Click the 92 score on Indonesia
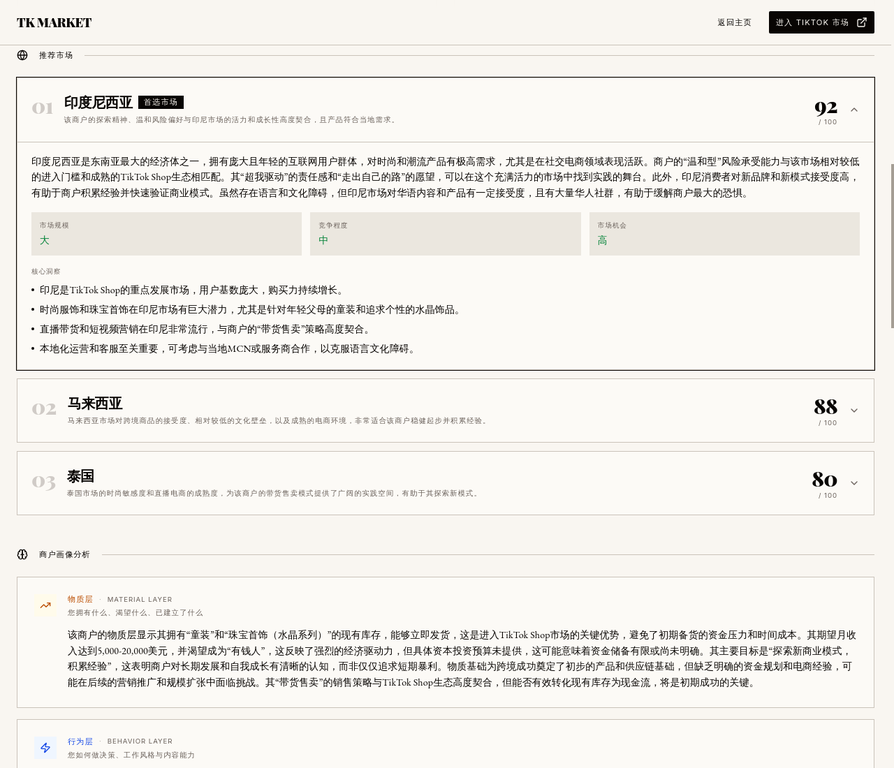Image resolution: width=894 pixels, height=768 pixels. [826, 107]
